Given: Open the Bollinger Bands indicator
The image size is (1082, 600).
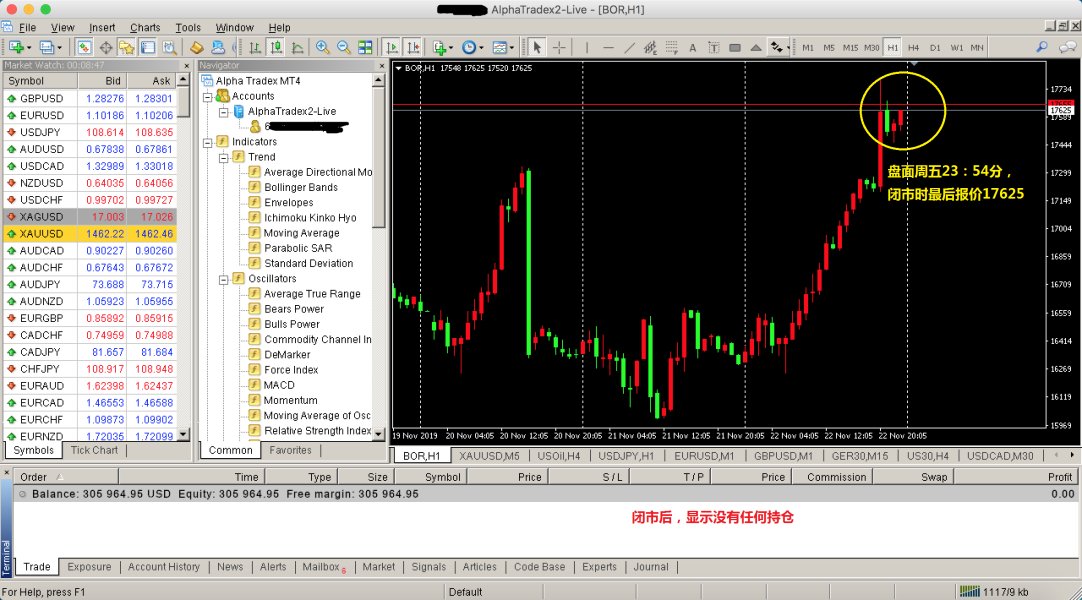Looking at the screenshot, I should [x=300, y=187].
